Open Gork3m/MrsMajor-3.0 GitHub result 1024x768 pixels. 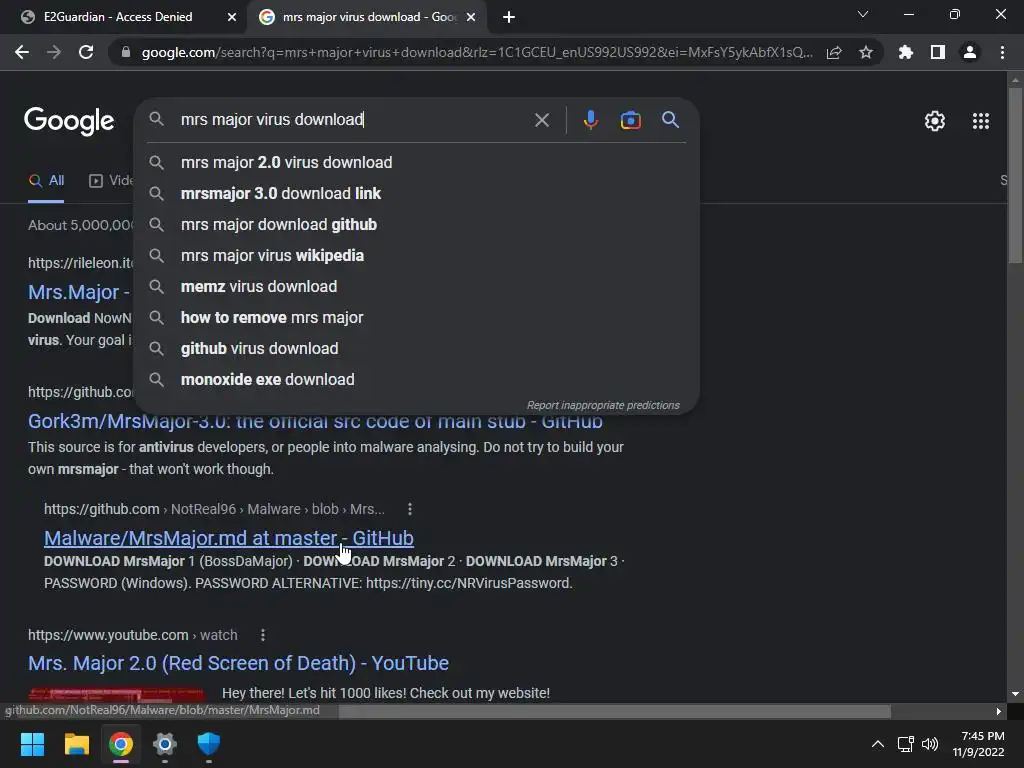(315, 423)
